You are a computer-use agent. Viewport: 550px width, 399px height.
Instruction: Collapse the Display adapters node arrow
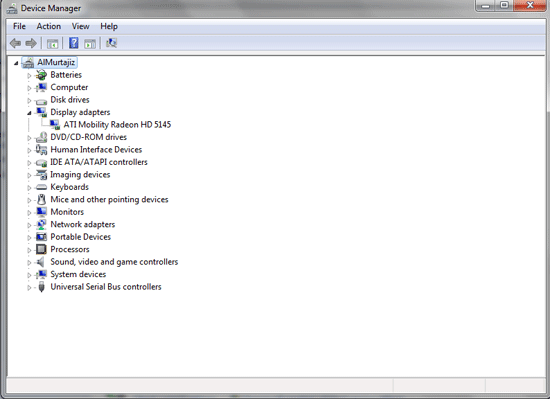coord(29,113)
